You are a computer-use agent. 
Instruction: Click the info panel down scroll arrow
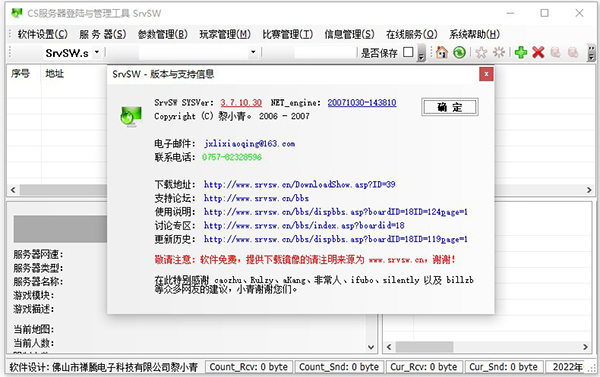click(x=370, y=347)
